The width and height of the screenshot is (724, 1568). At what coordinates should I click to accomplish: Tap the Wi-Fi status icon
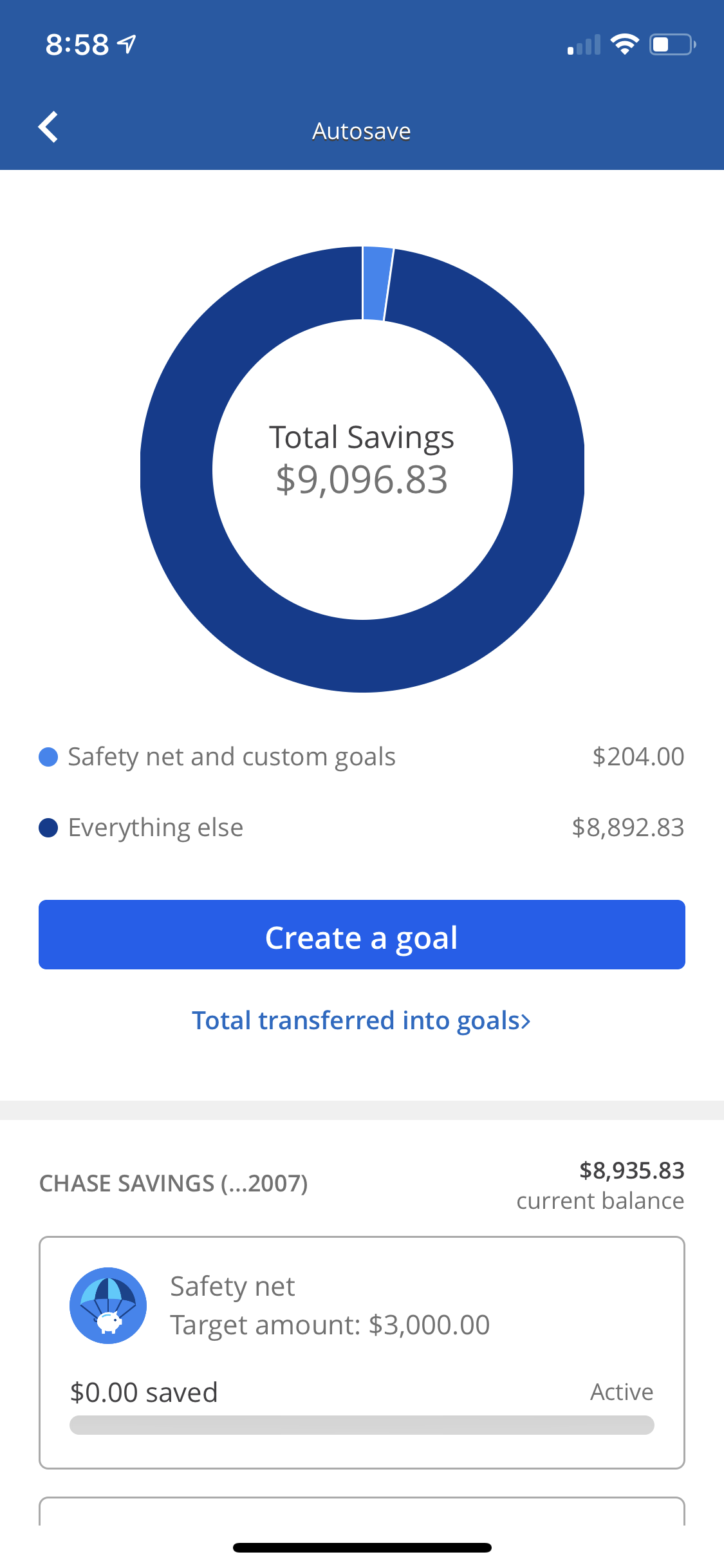624,44
